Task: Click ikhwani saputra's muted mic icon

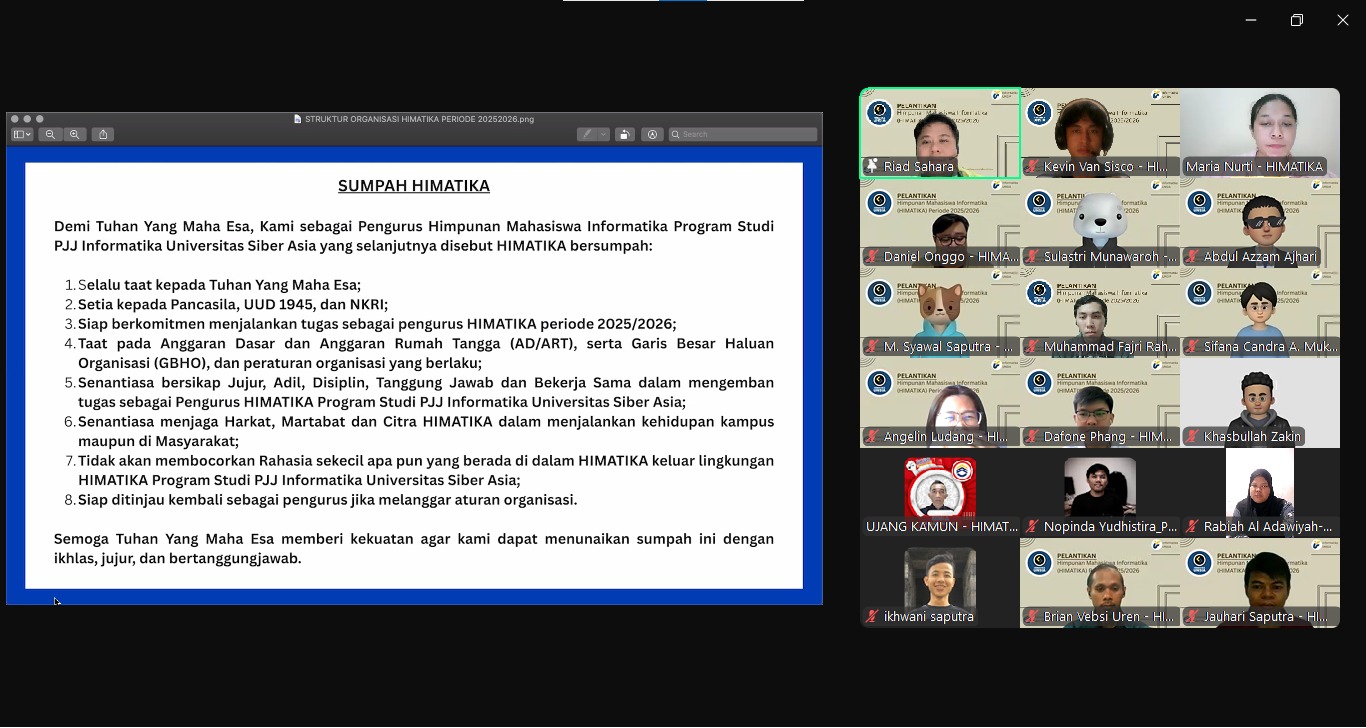Action: pyautogui.click(x=872, y=617)
